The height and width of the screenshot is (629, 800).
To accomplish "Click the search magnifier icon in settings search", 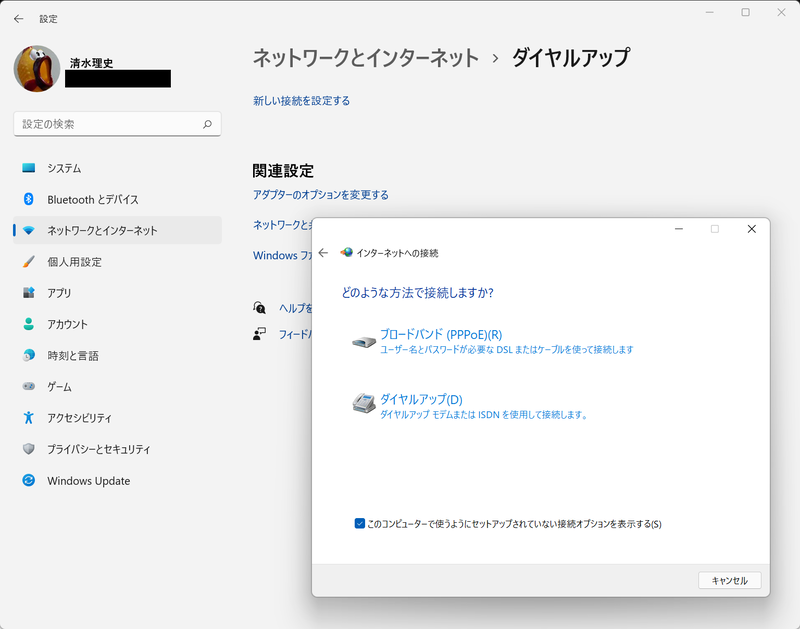I will [207, 124].
